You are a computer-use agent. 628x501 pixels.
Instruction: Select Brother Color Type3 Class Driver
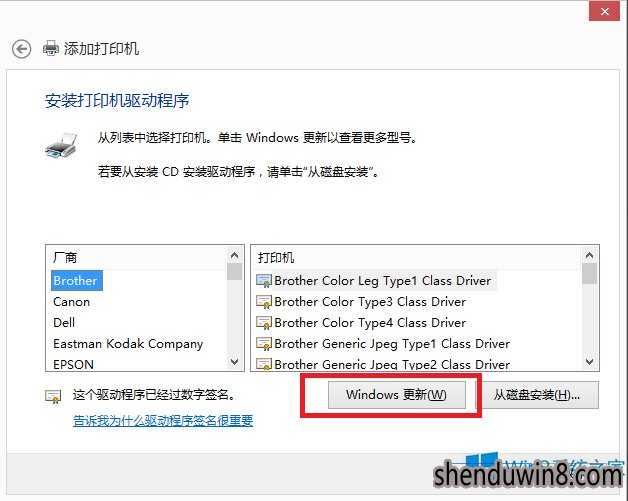pyautogui.click(x=370, y=302)
